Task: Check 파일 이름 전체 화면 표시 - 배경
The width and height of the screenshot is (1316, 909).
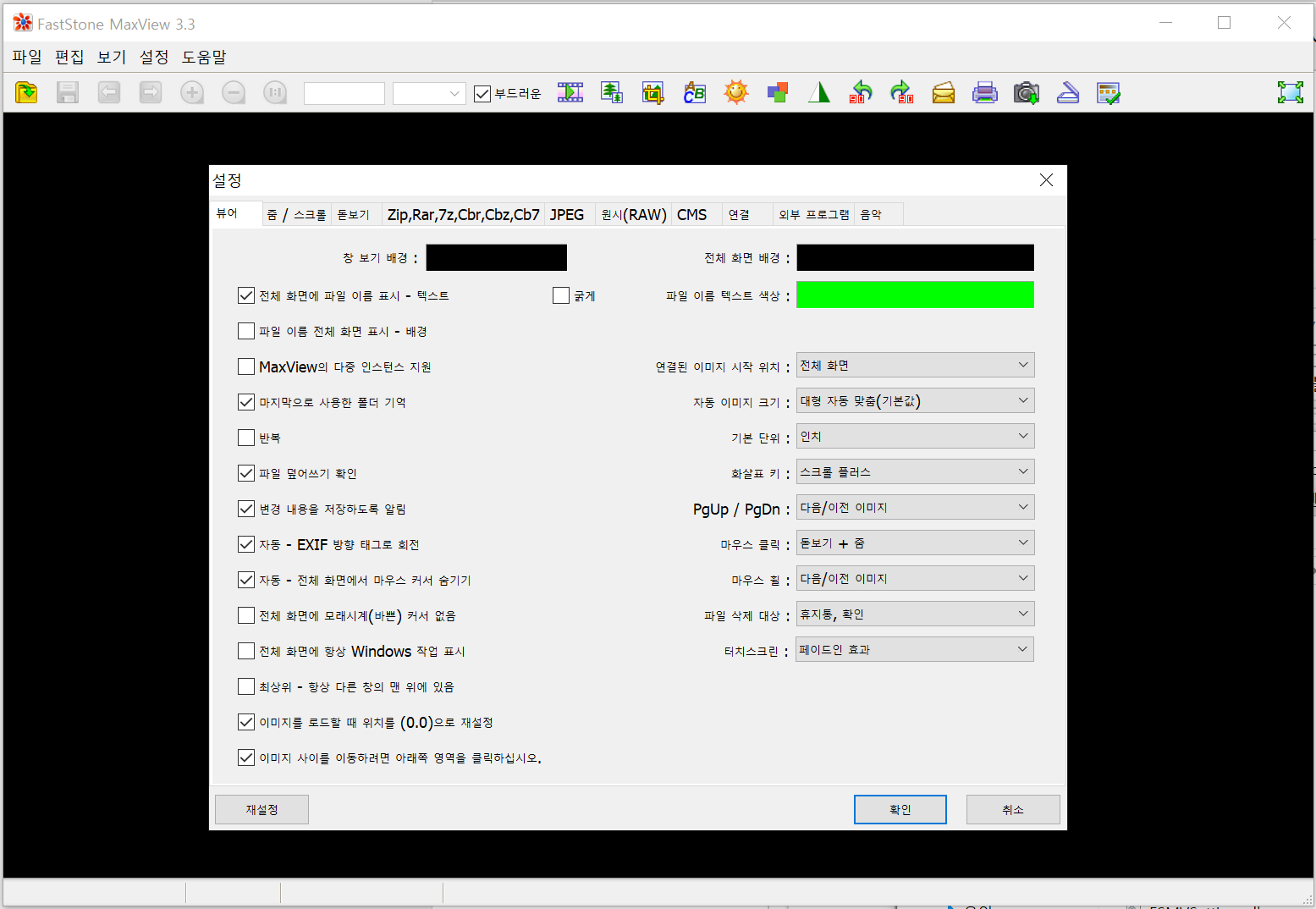Action: tap(246, 331)
